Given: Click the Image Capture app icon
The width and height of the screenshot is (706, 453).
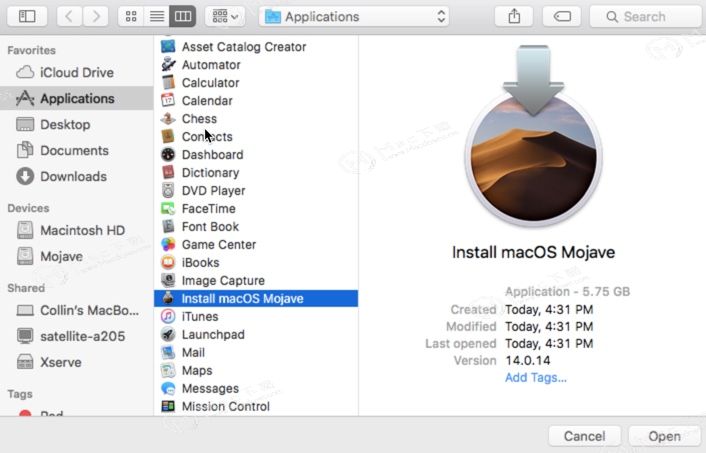Looking at the screenshot, I should click(x=168, y=281).
